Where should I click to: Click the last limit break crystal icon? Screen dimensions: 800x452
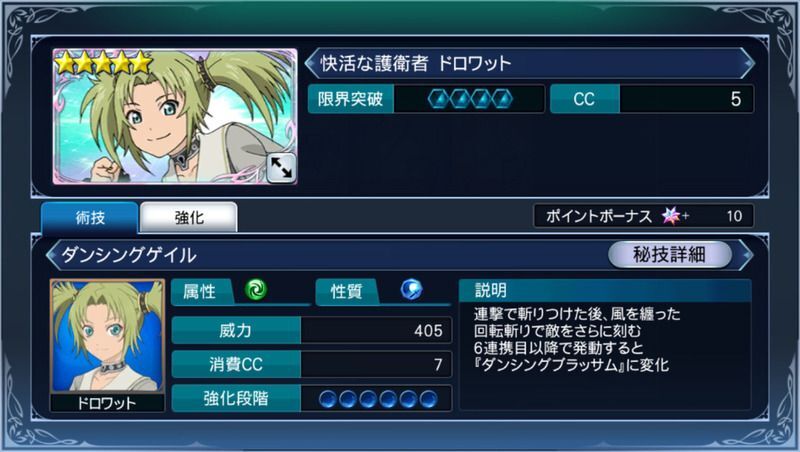[x=502, y=99]
